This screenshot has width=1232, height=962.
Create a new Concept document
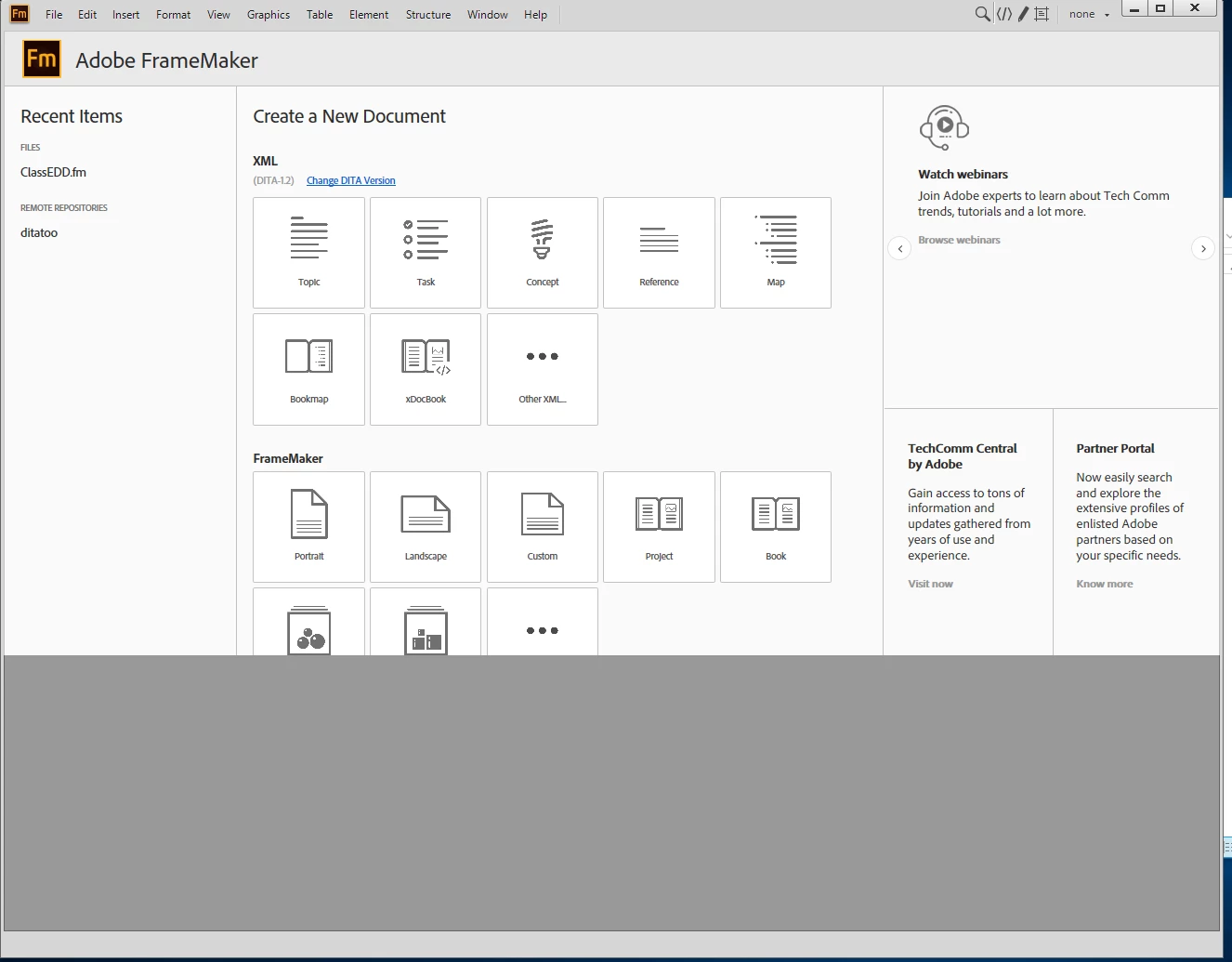click(x=543, y=253)
